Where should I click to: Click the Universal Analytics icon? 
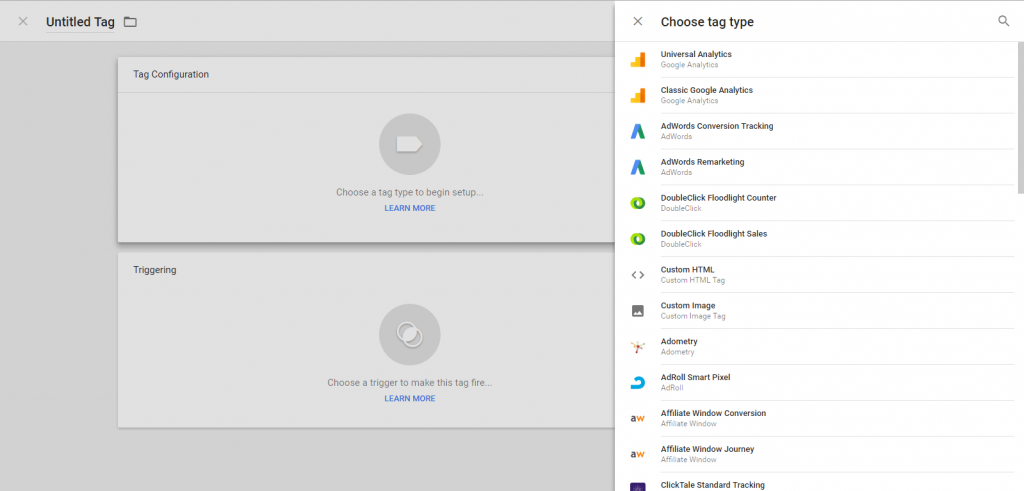click(637, 59)
